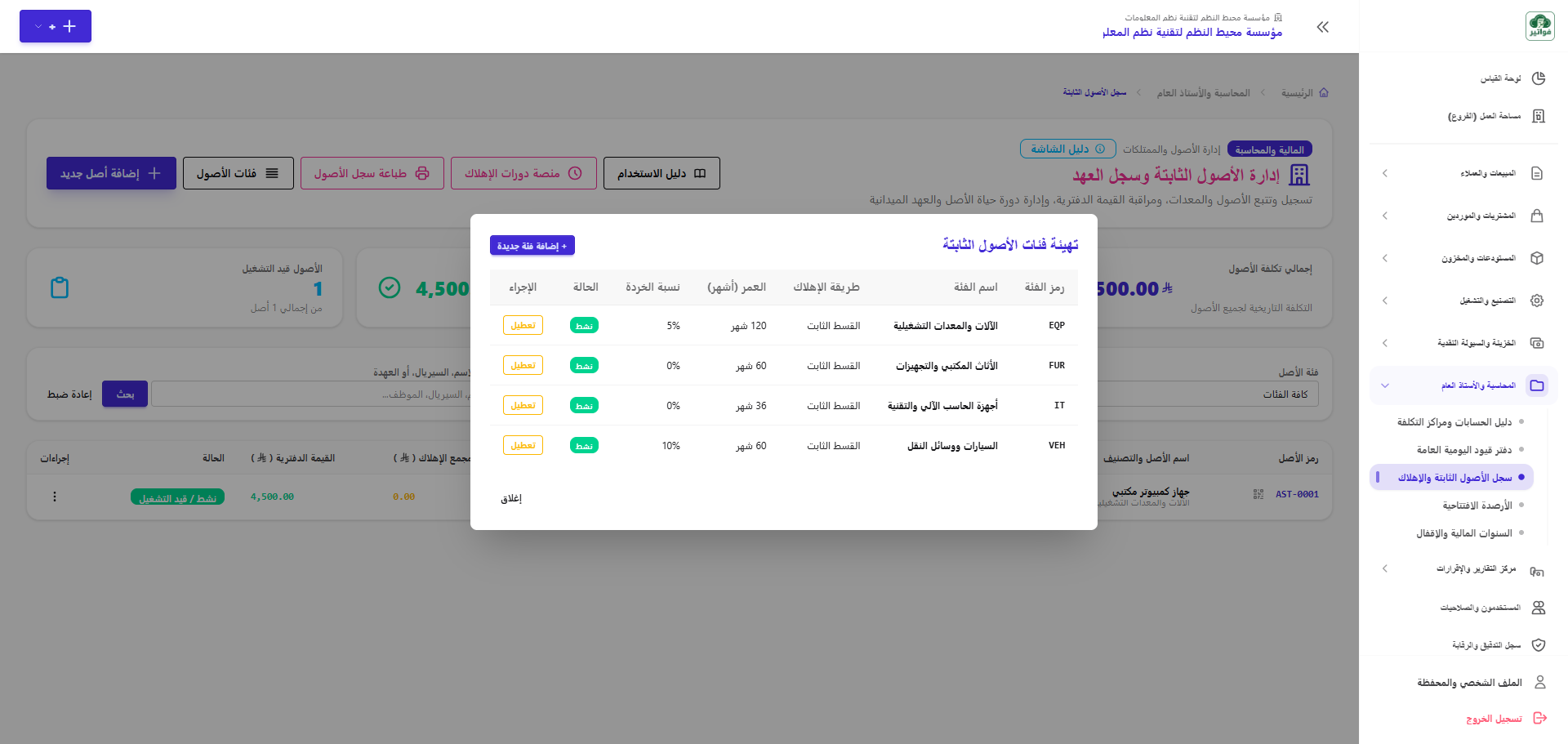The height and width of the screenshot is (744, 1568).
Task: Click print asset register button
Action: click(x=372, y=173)
